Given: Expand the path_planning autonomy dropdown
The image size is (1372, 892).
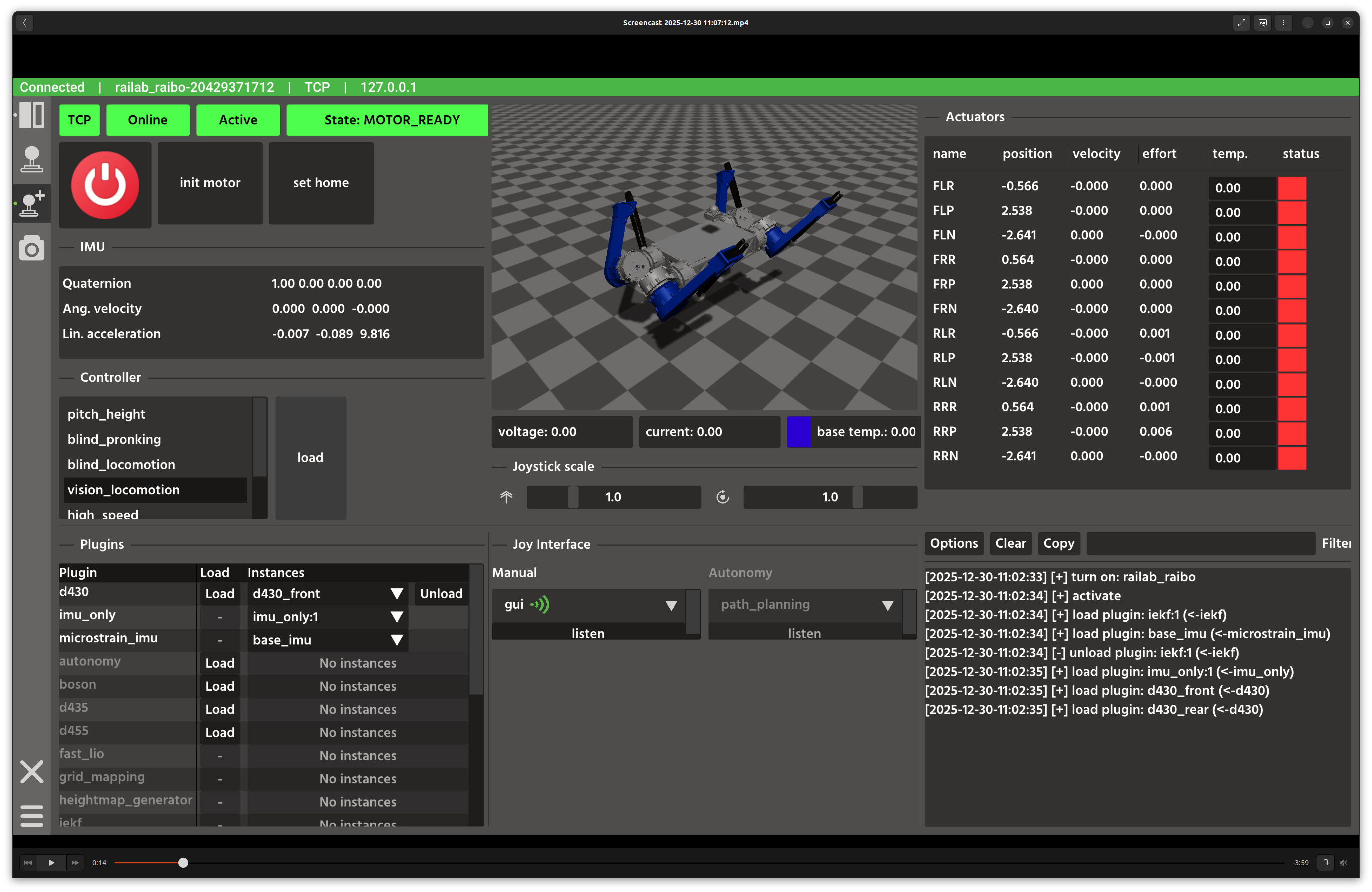Looking at the screenshot, I should 887,605.
